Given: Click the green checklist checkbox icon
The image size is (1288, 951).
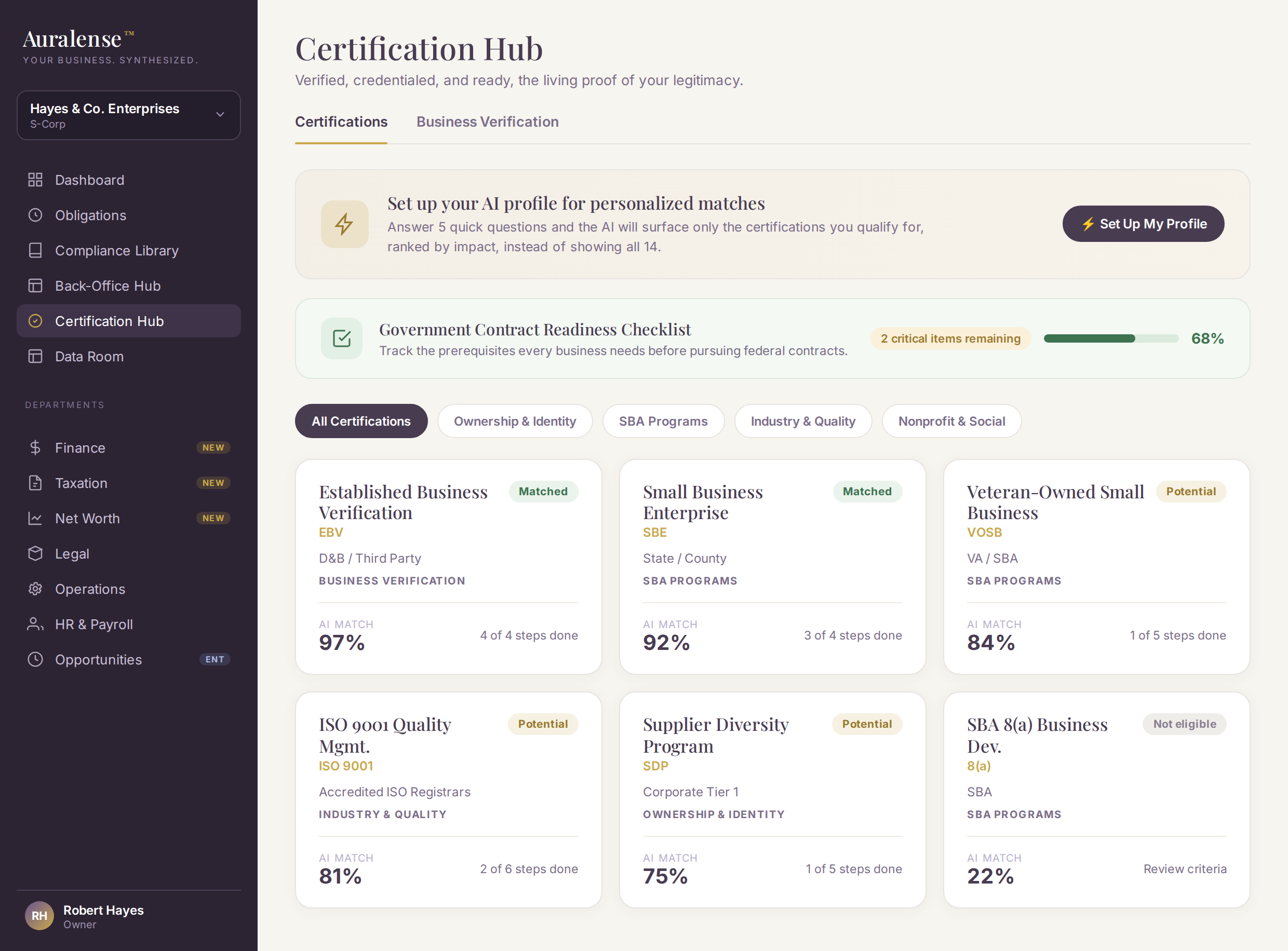Looking at the screenshot, I should (341, 338).
